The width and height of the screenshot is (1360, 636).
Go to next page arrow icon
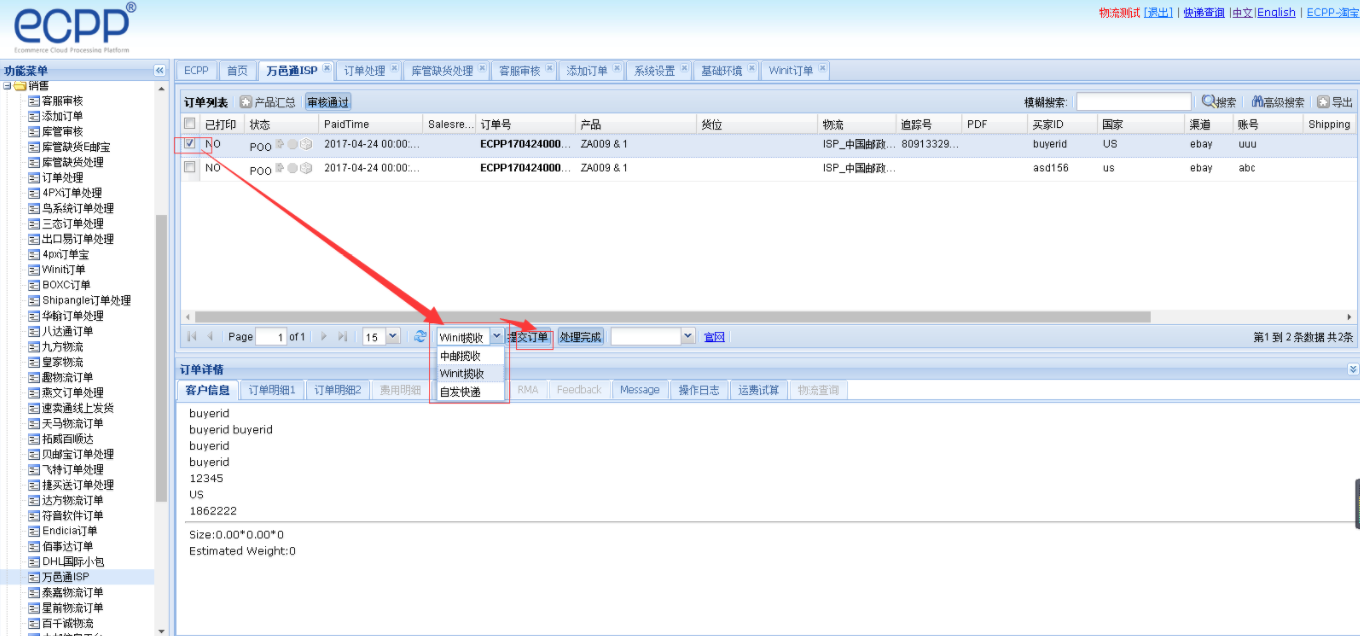click(x=323, y=337)
